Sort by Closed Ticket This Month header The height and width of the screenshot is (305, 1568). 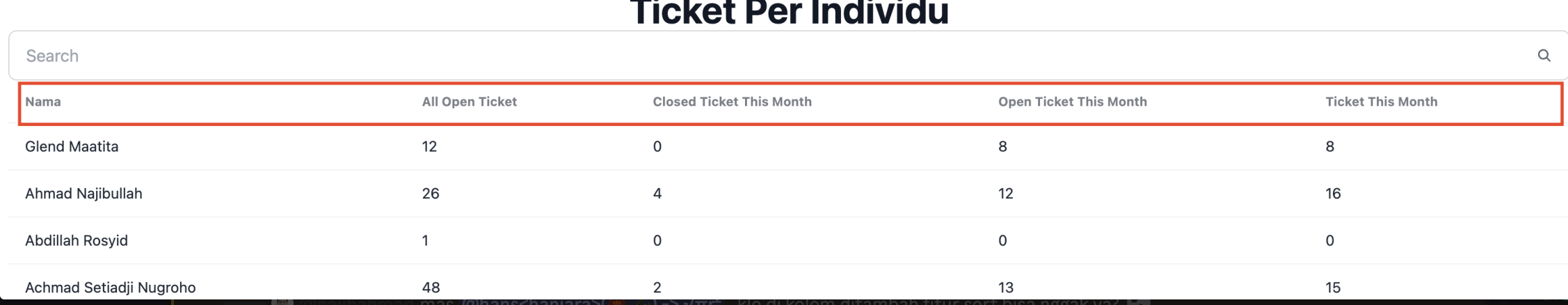pyautogui.click(x=732, y=102)
